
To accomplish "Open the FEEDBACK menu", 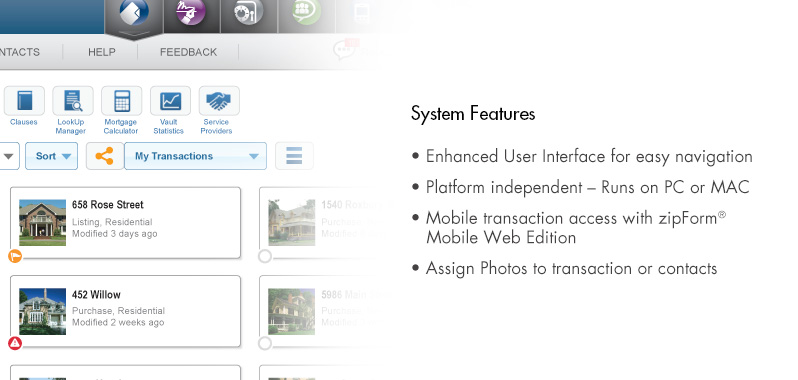I will tap(188, 52).
